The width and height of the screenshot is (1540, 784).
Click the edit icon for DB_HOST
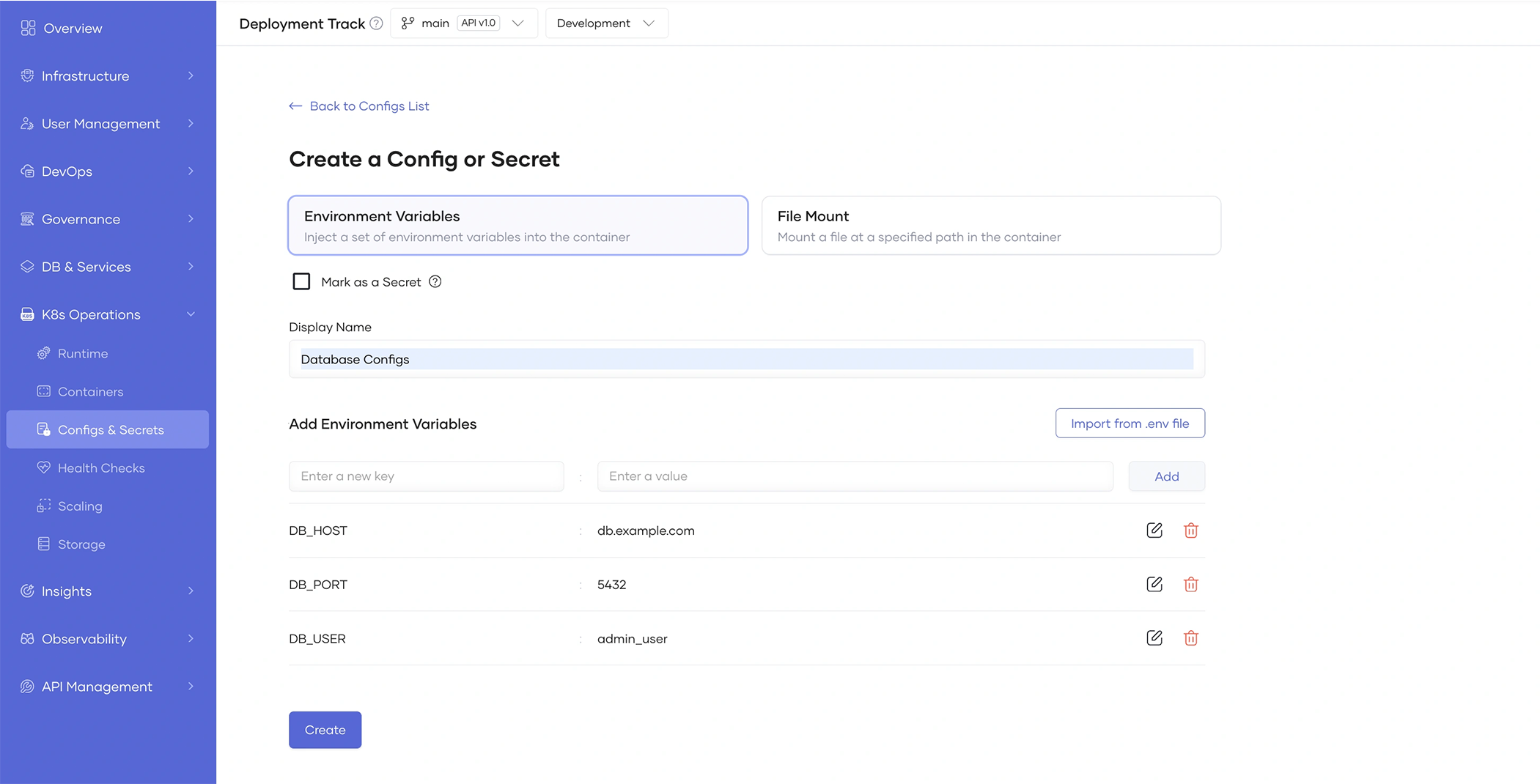[1154, 530]
